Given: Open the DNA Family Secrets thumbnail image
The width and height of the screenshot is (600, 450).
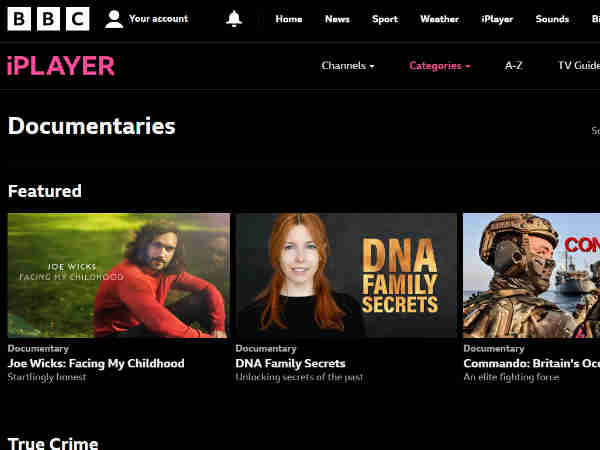Looking at the screenshot, I should tap(346, 276).
